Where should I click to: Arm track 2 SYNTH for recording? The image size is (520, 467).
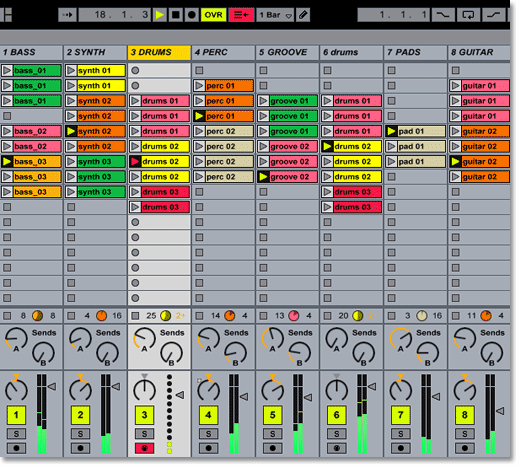click(80, 448)
